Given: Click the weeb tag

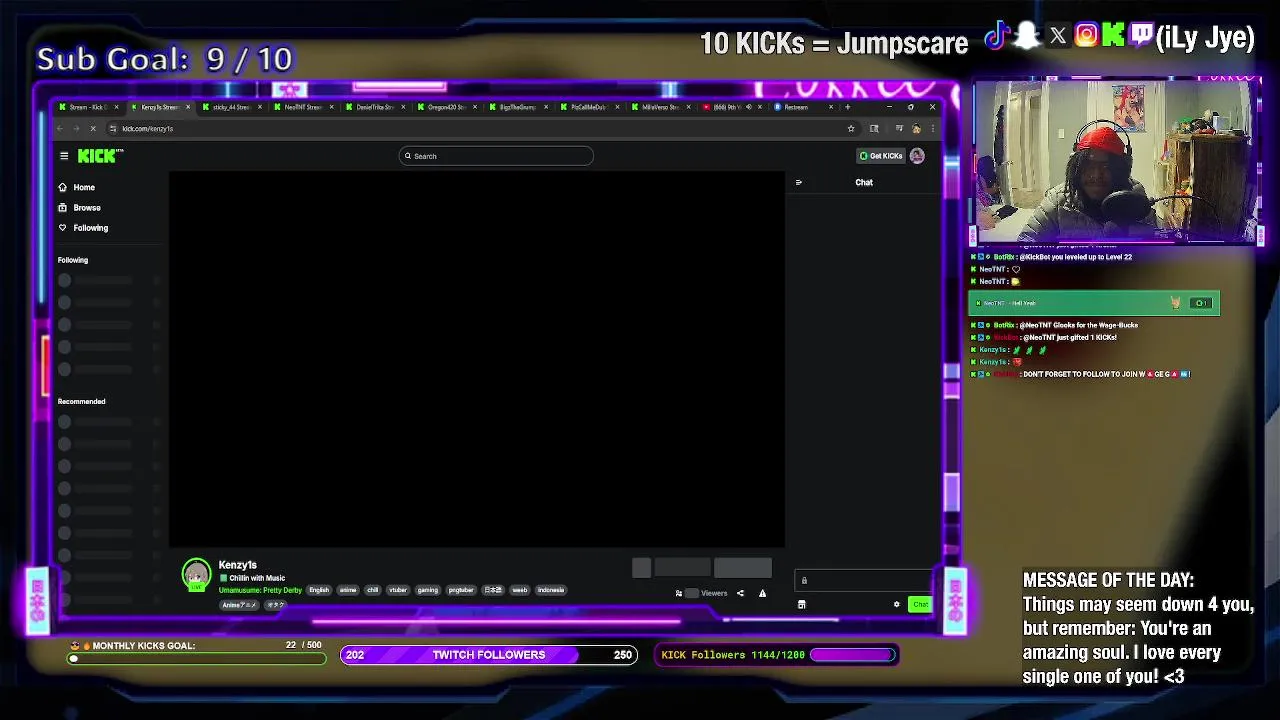Looking at the screenshot, I should coord(520,590).
